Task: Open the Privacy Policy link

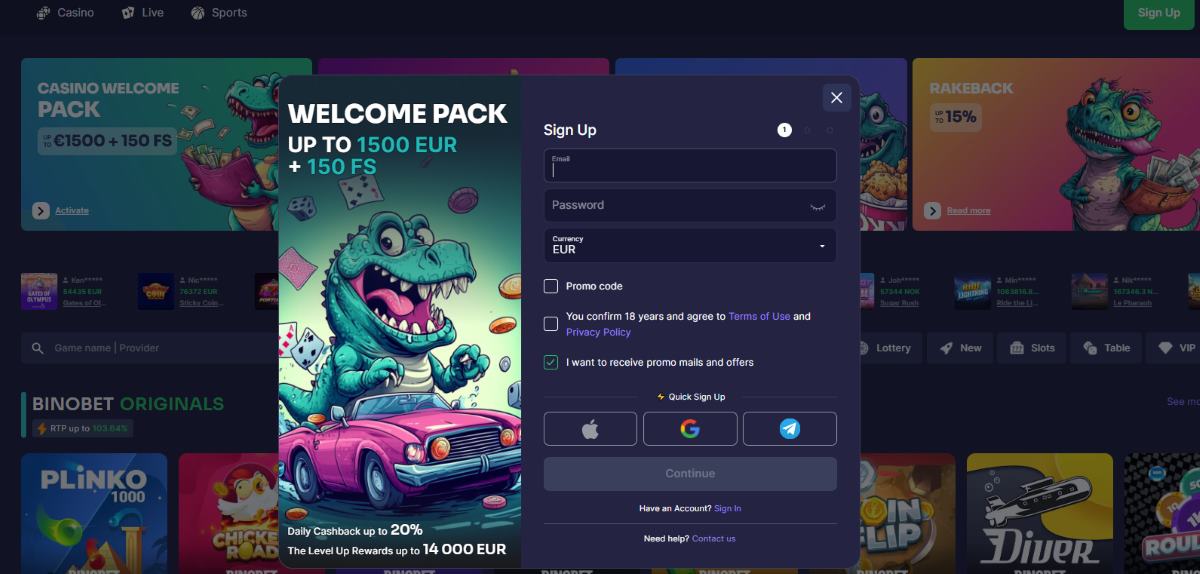Action: click(598, 332)
